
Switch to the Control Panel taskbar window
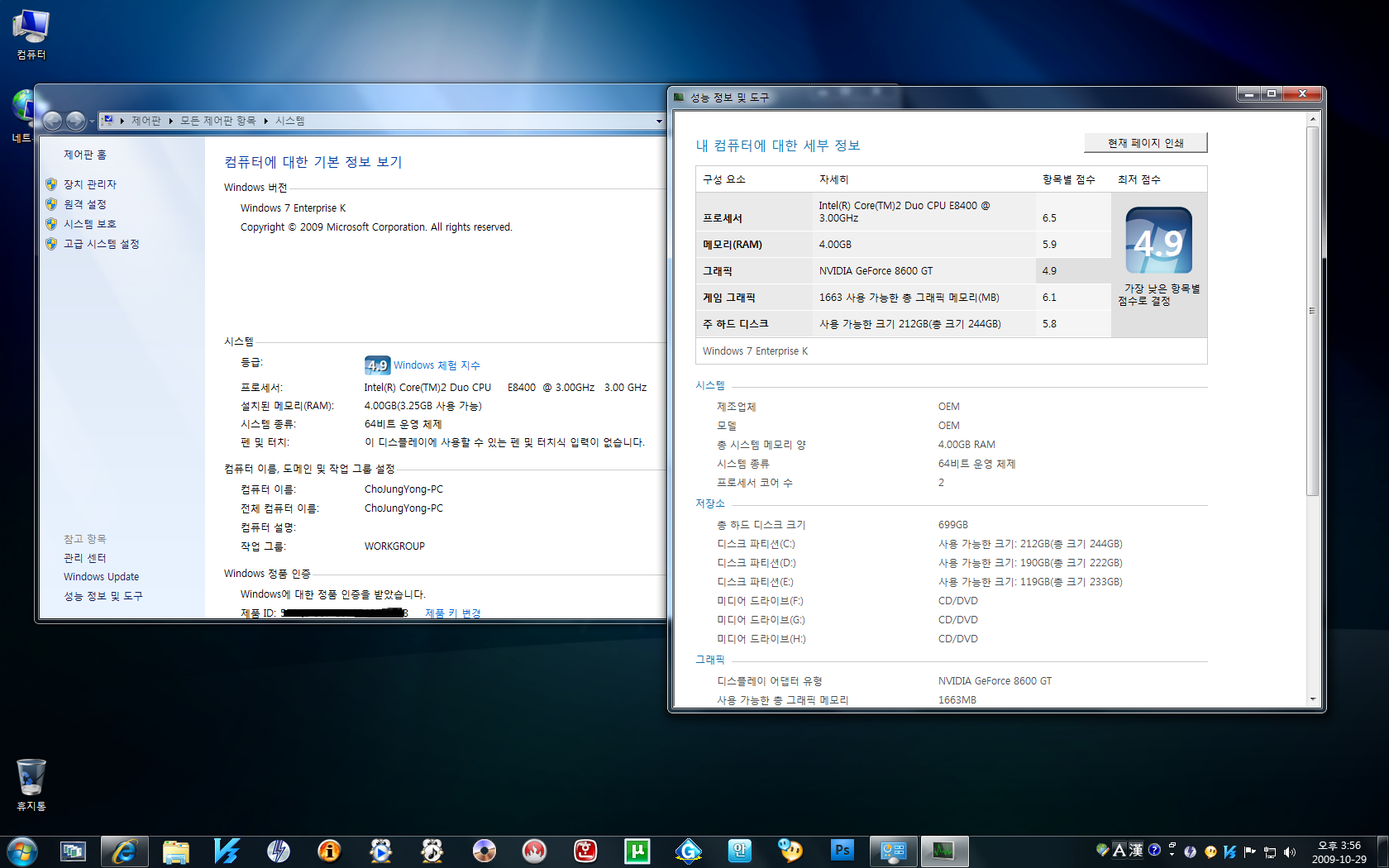point(893,851)
